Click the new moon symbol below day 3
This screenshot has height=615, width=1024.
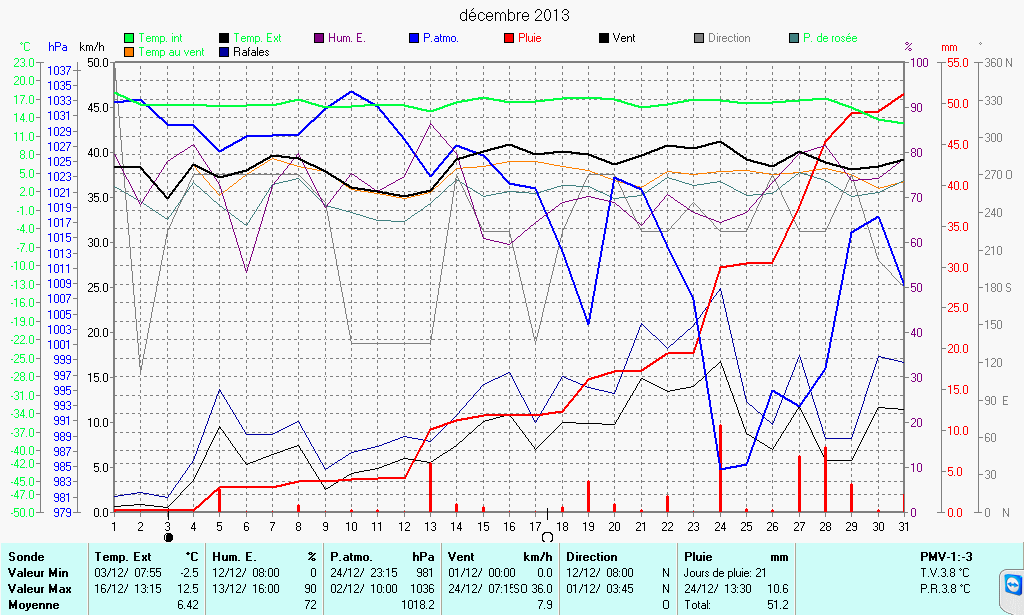[x=168, y=537]
